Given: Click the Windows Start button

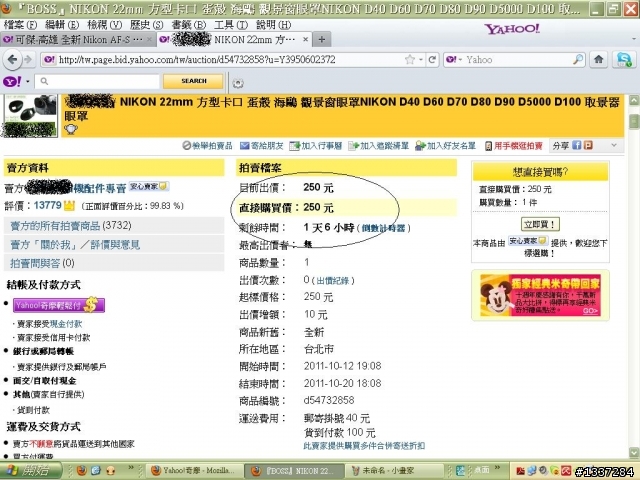Looking at the screenshot, I should (31, 471).
